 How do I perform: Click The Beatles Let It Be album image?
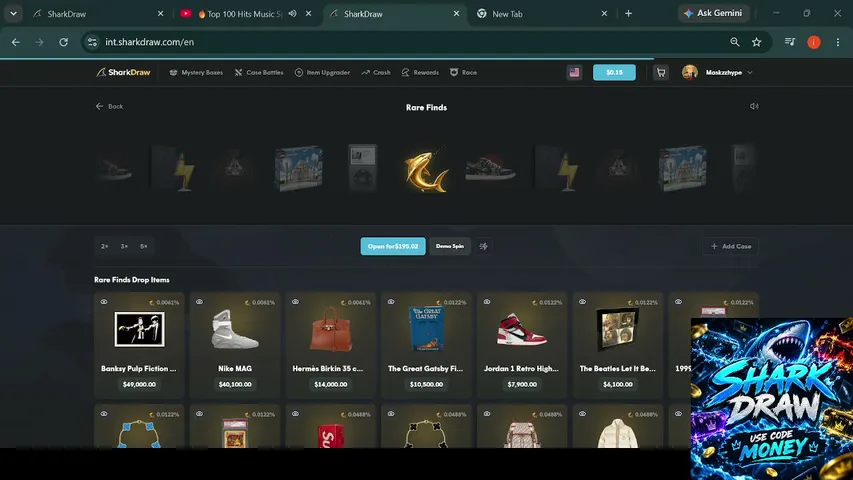click(x=617, y=329)
